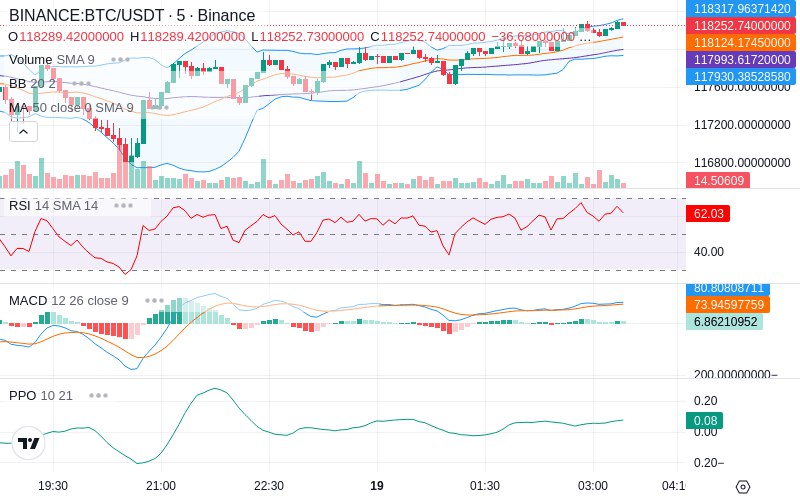This screenshot has height=500, width=800.
Task: Click the red current price label 118252.74
Action: pyautogui.click(x=741, y=26)
